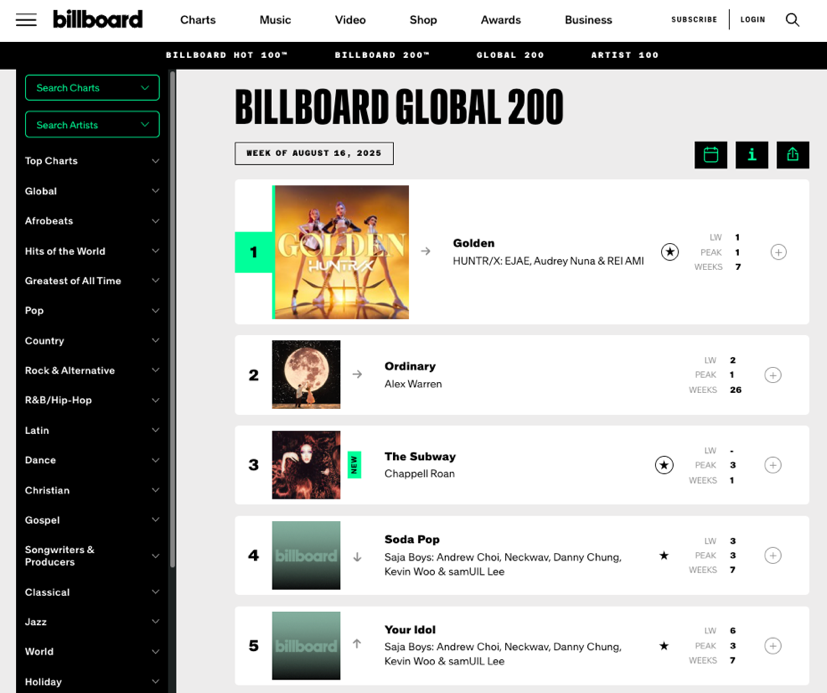Click the circled star icon beside The Subway

tap(664, 465)
